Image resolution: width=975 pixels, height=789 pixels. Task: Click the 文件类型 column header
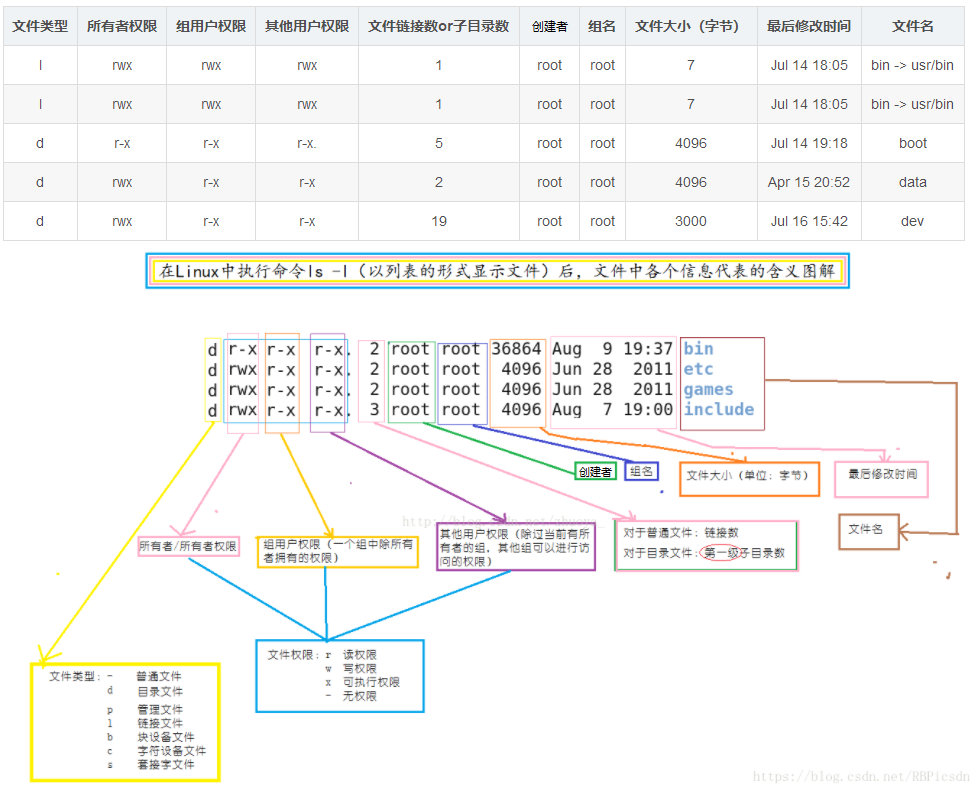point(40,26)
